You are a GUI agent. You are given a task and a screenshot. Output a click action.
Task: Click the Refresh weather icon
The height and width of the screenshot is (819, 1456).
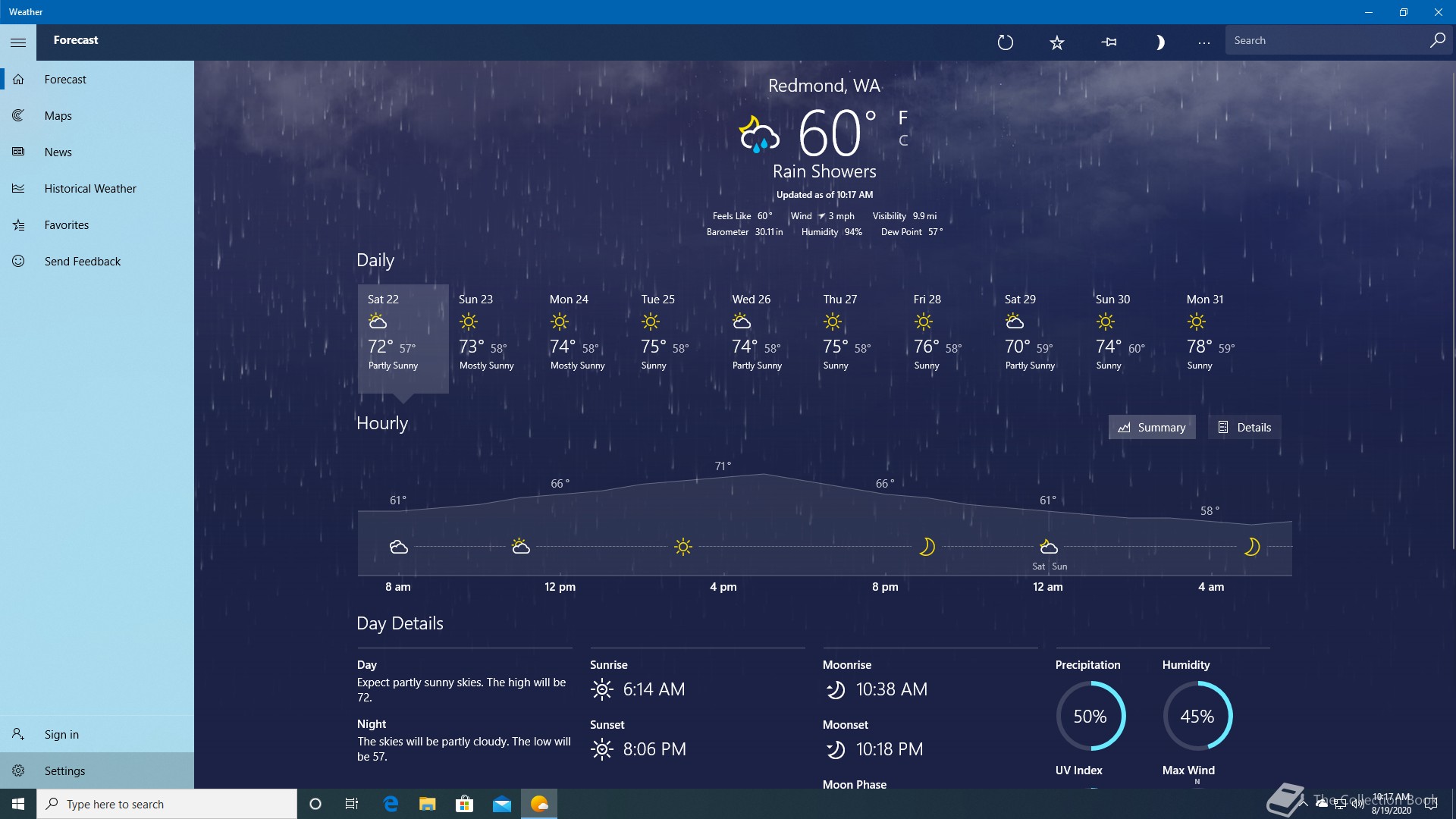point(1005,42)
